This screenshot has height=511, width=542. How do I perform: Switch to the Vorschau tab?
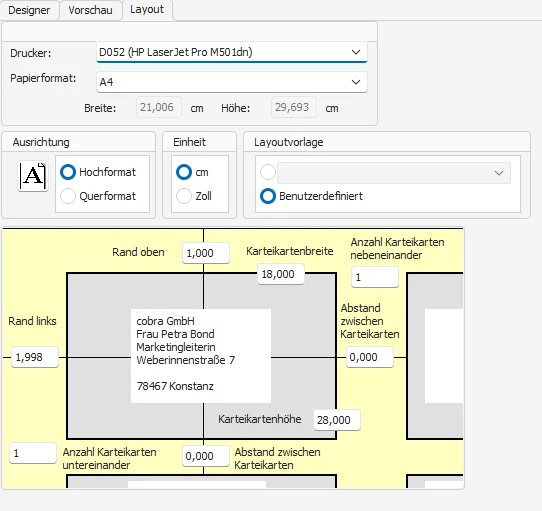coord(91,10)
